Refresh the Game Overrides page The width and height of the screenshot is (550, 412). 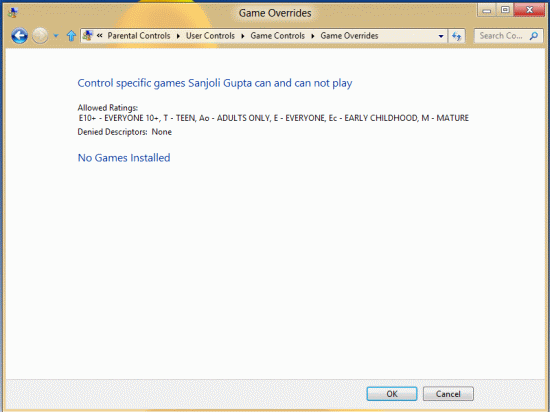[456, 36]
